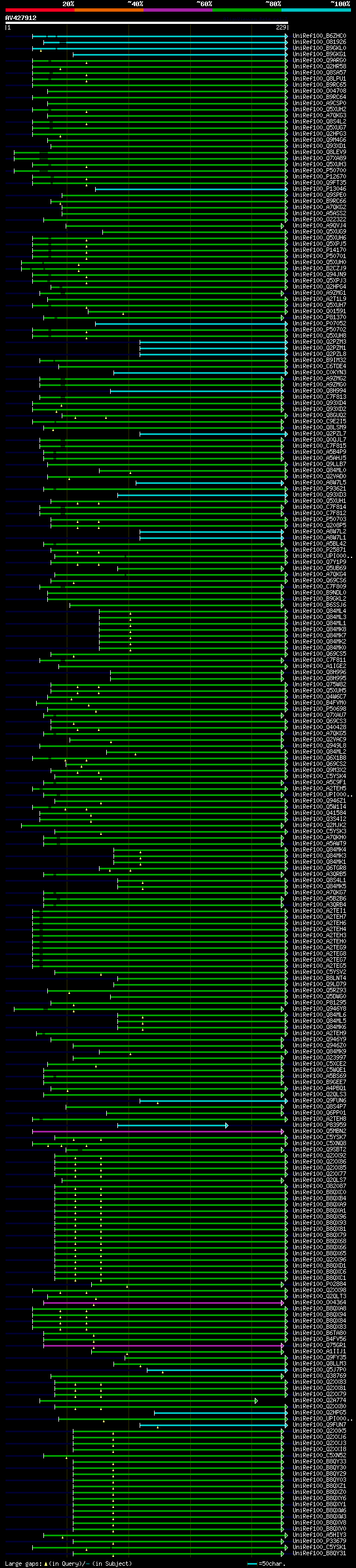Open hit UniRef100_Q9SPE0

click(319, 195)
